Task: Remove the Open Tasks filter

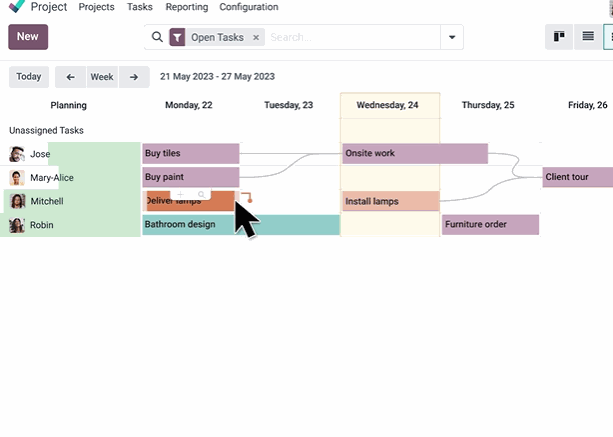Action: tap(256, 37)
